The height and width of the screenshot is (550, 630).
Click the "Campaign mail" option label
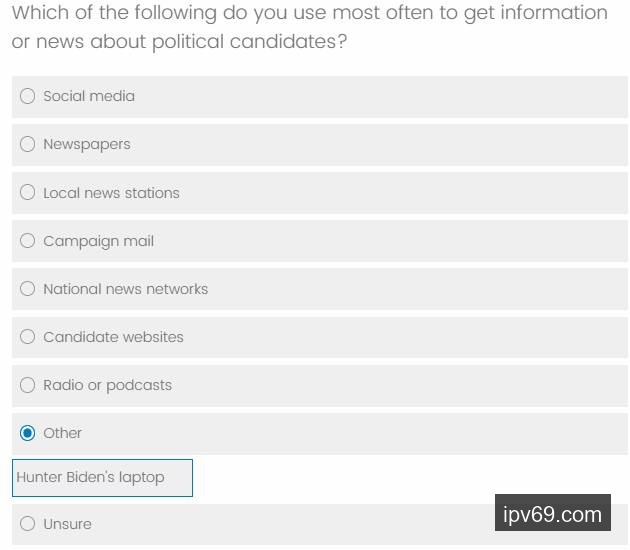point(98,241)
